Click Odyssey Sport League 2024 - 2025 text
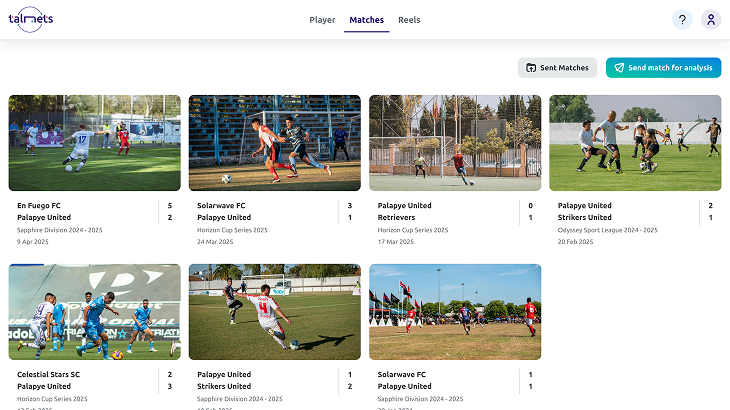This screenshot has width=730, height=410. point(608,230)
